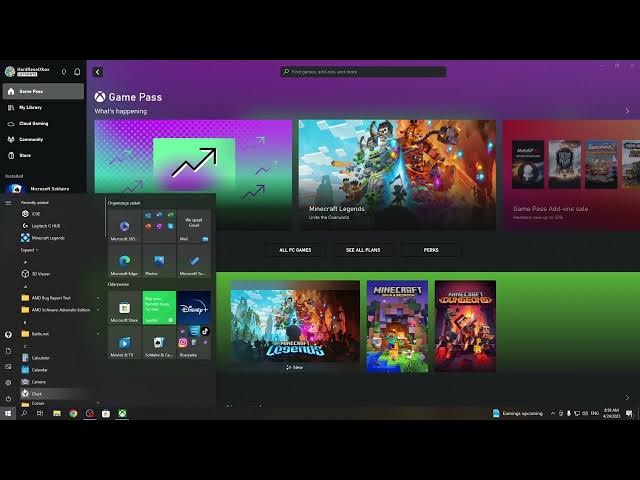
Task: Open Calculator from the Start list
Action: 59,358
